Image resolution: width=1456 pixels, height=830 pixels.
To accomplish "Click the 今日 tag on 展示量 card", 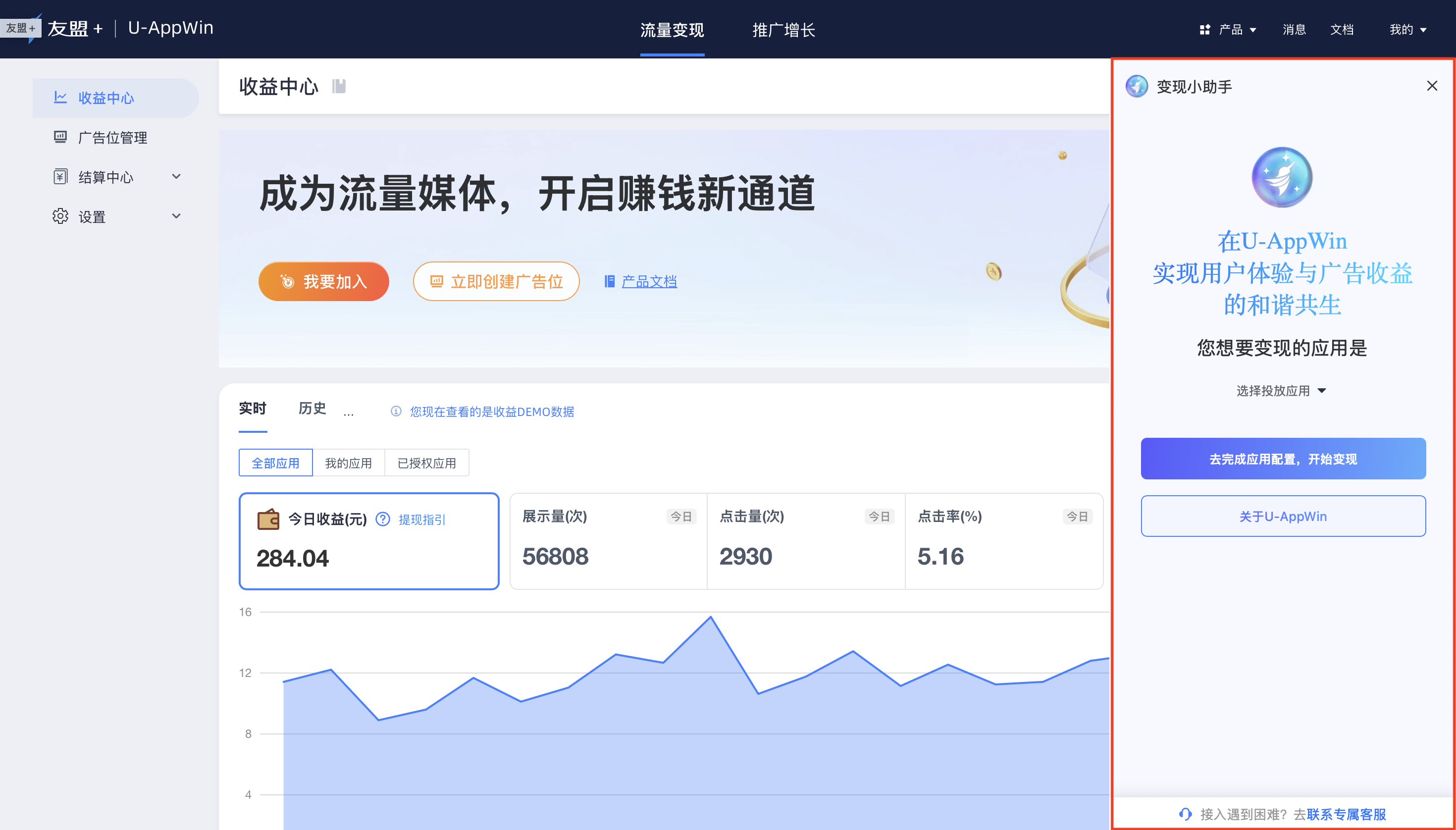I will coord(681,517).
